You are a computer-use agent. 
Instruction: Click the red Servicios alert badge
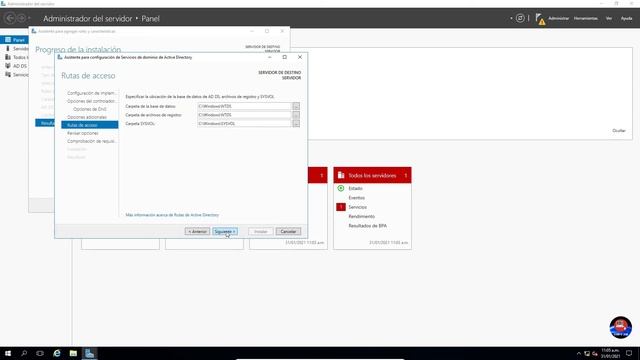(341, 207)
